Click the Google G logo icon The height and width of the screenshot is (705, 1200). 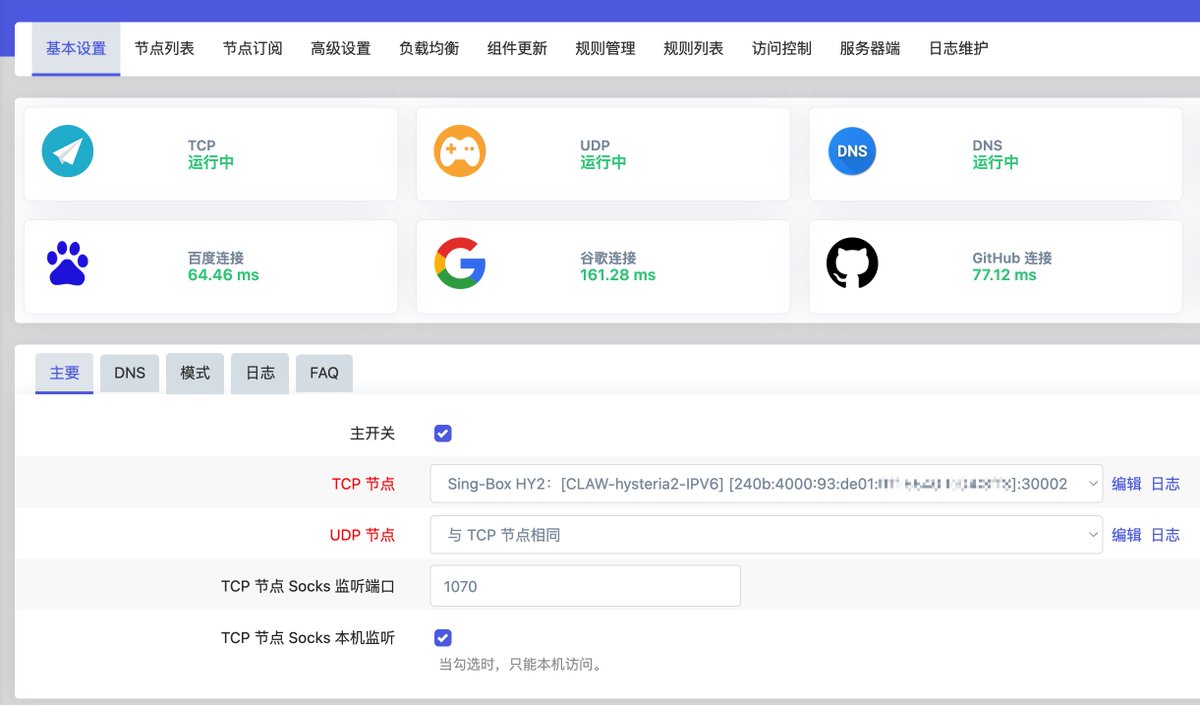[460, 264]
